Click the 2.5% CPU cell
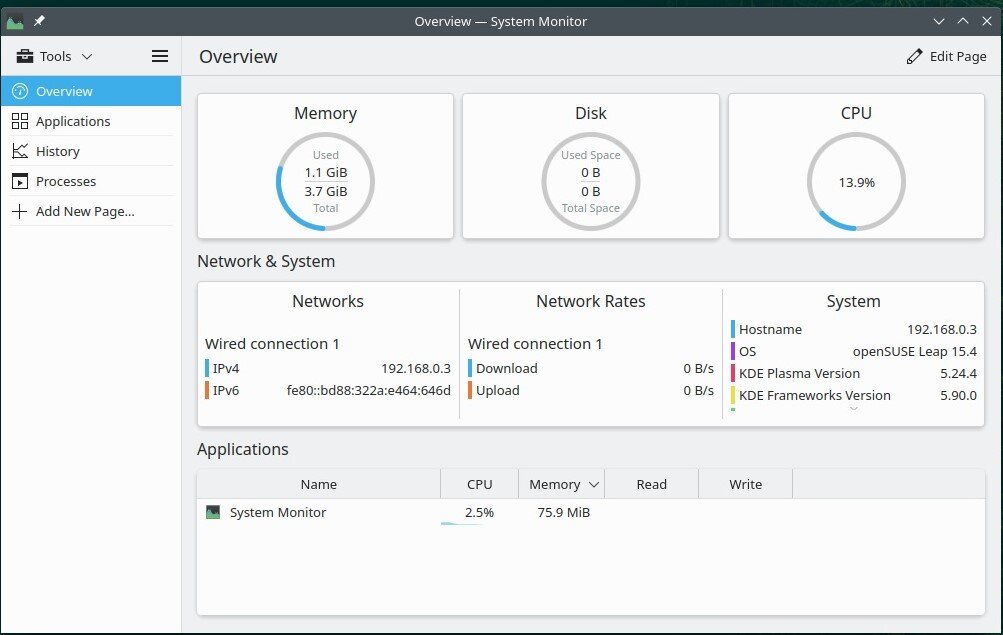Screen dimensions: 1003x635 click(479, 512)
